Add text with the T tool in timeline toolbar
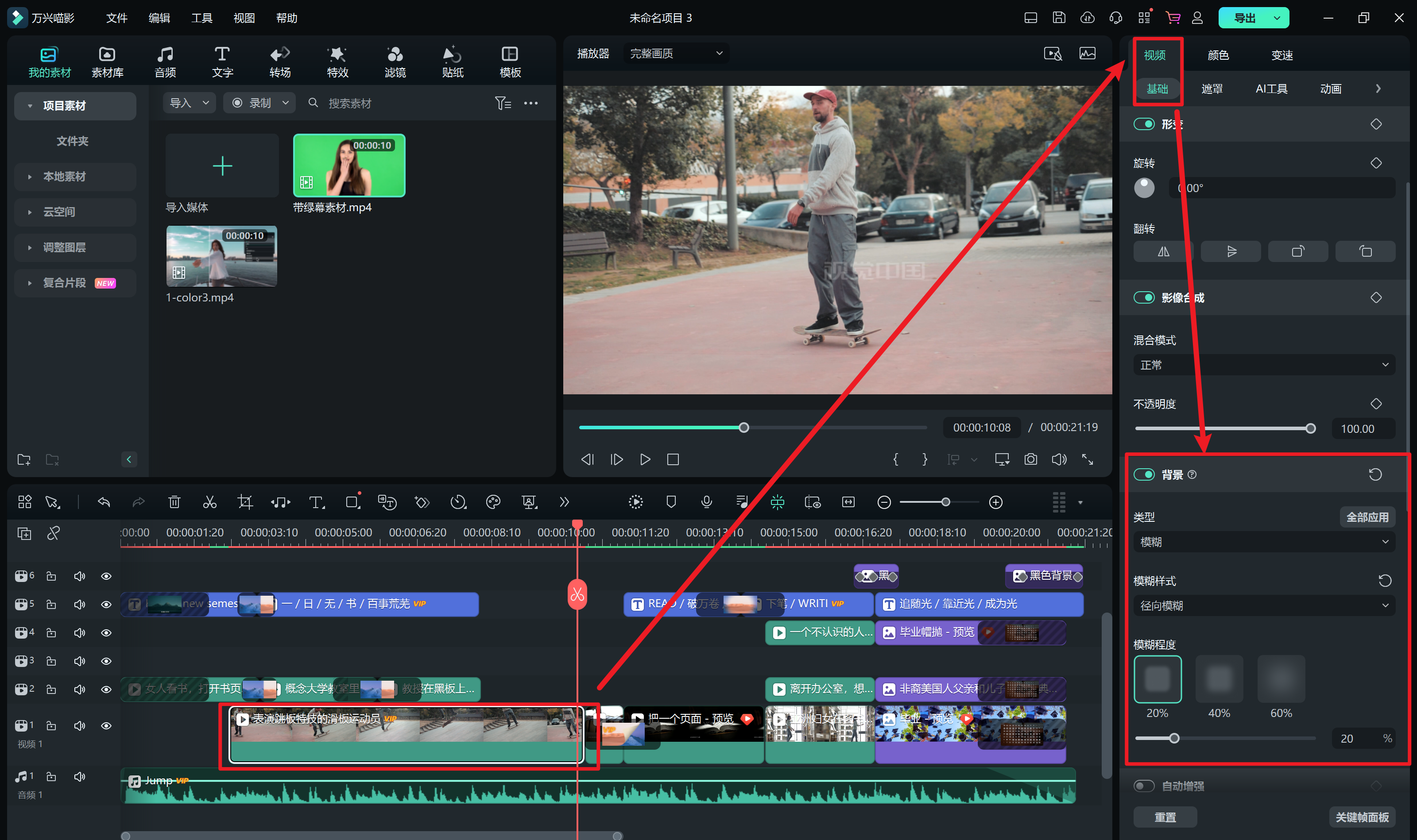The width and height of the screenshot is (1417, 840). click(x=316, y=502)
